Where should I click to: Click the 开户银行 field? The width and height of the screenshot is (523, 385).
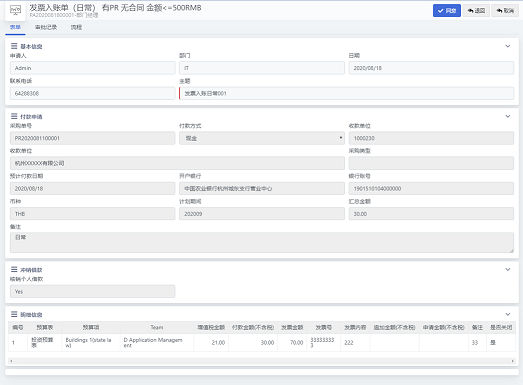pyautogui.click(x=262, y=188)
